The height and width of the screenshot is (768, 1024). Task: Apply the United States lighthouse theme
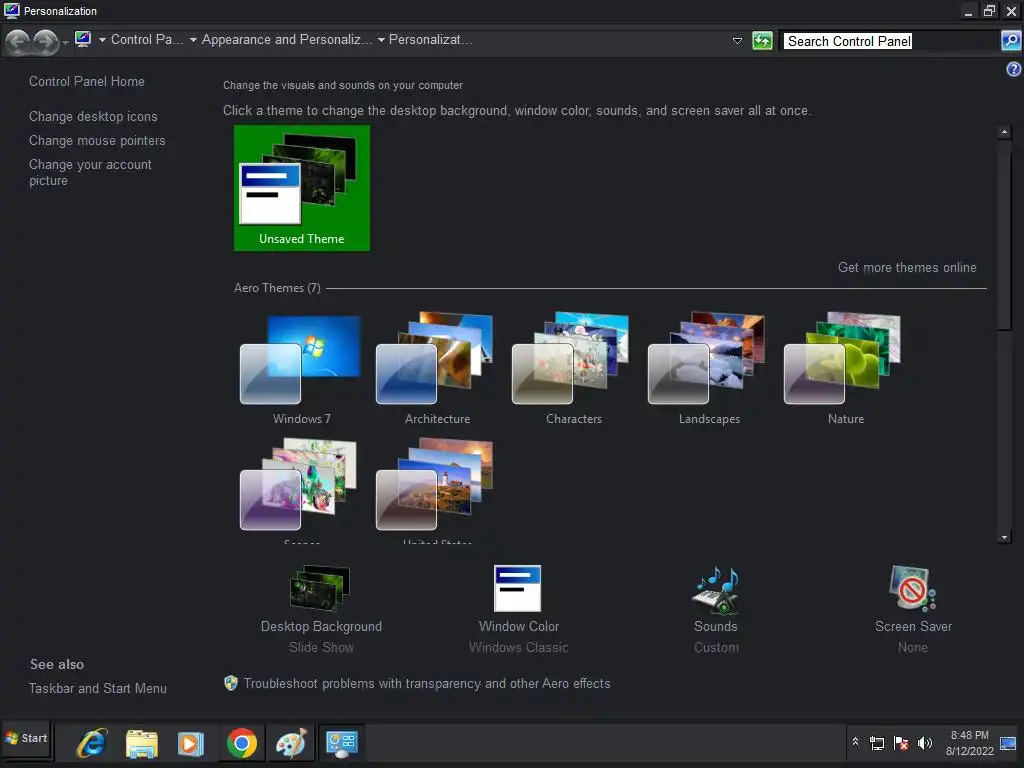[437, 490]
